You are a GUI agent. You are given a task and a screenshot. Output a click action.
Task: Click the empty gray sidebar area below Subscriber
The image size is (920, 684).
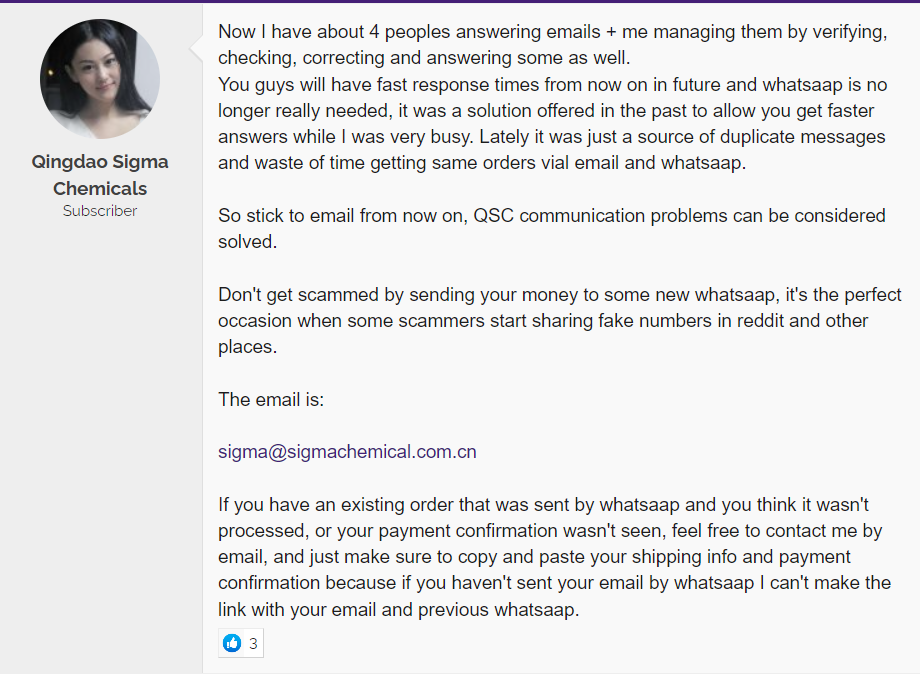pyautogui.click(x=101, y=446)
